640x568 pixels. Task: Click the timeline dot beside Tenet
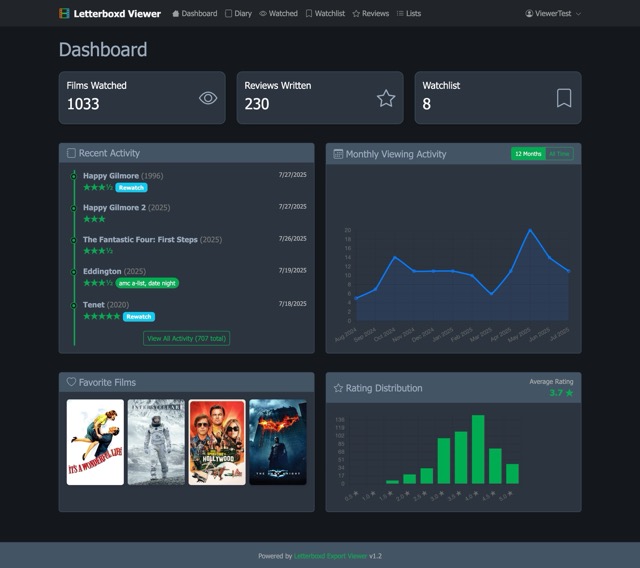[x=74, y=305]
